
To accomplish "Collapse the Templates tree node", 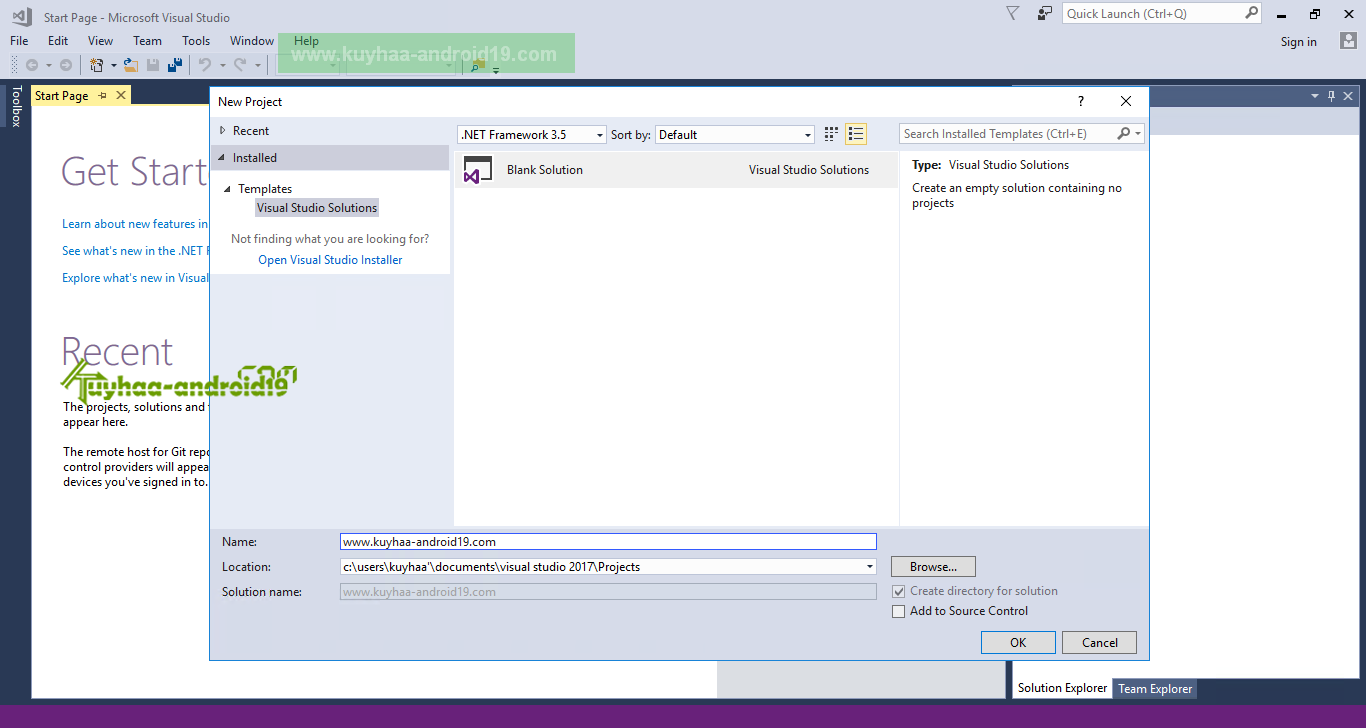I will (228, 189).
